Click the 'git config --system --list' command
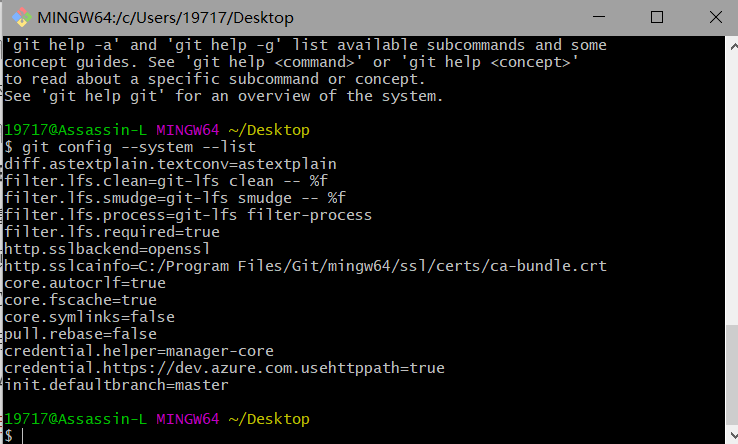This screenshot has height=444, width=738. coord(130,147)
